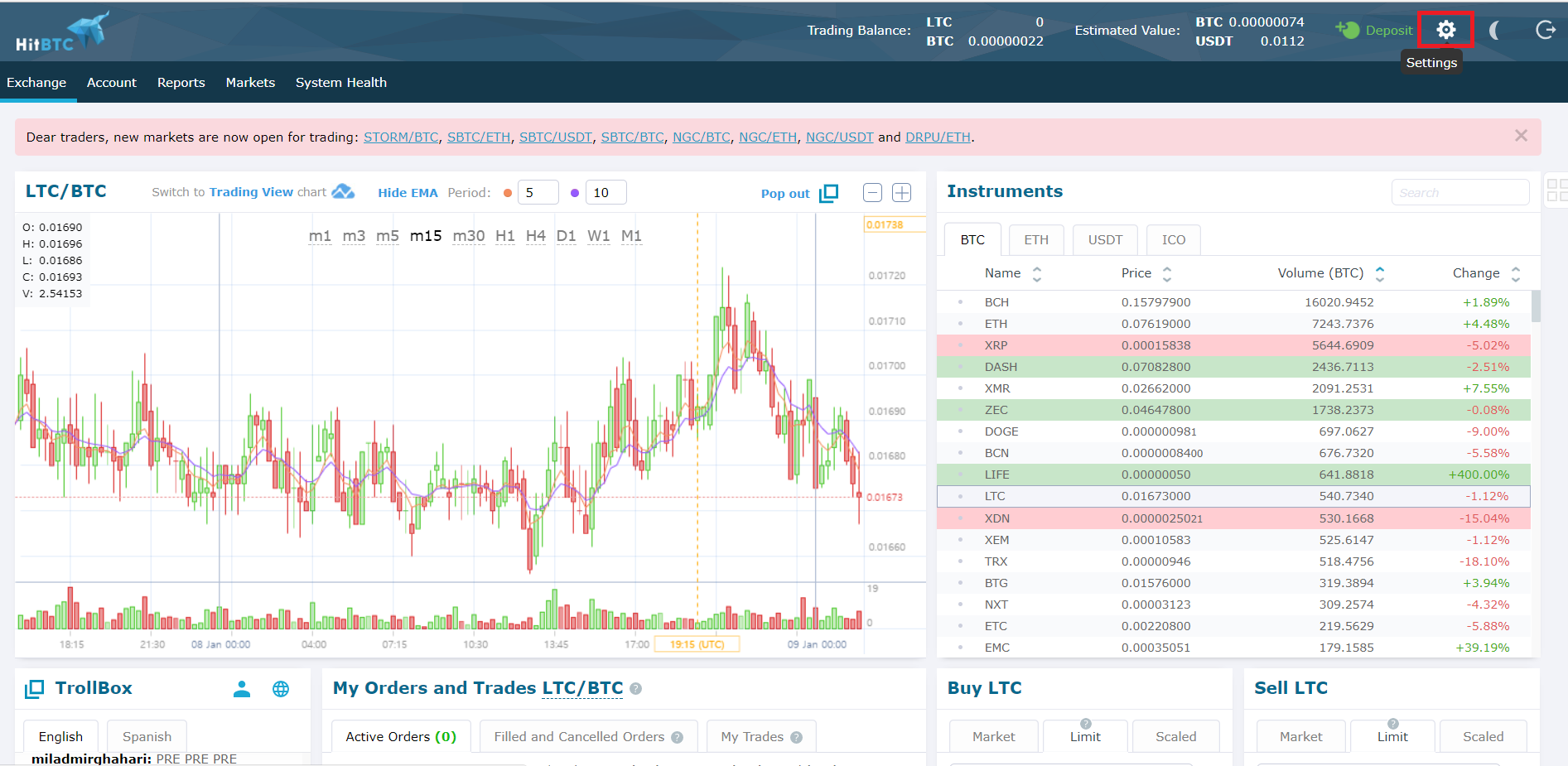Select the orange EMA period color dot
Screen dimensions: 1568x766
[508, 192]
